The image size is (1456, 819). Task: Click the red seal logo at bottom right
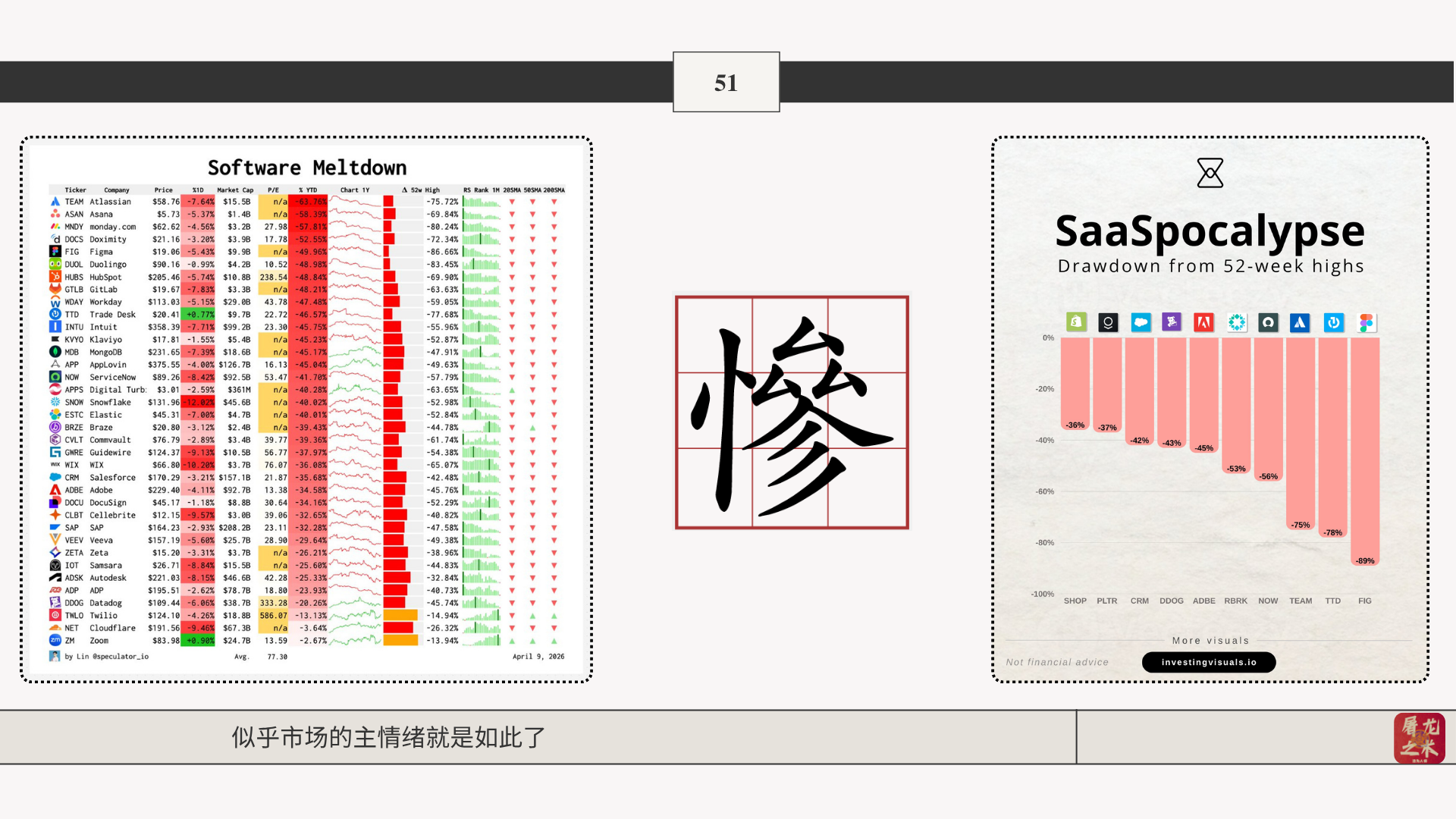click(1419, 737)
